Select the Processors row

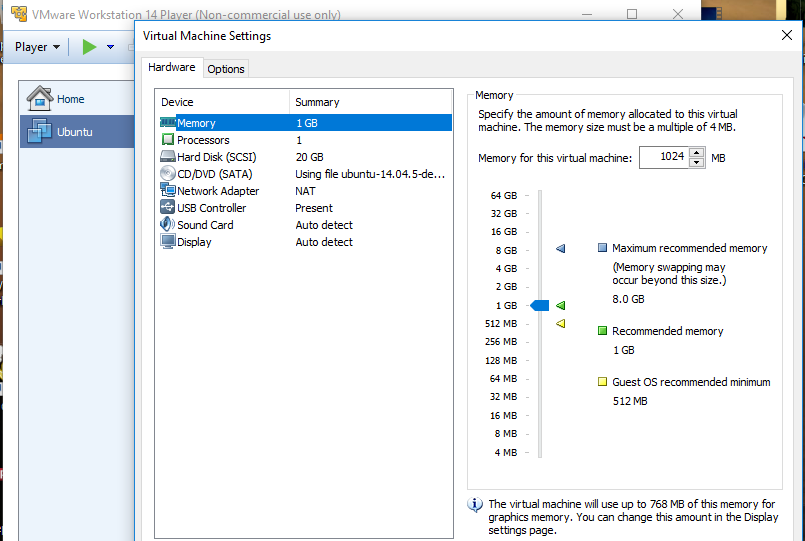[x=305, y=140]
